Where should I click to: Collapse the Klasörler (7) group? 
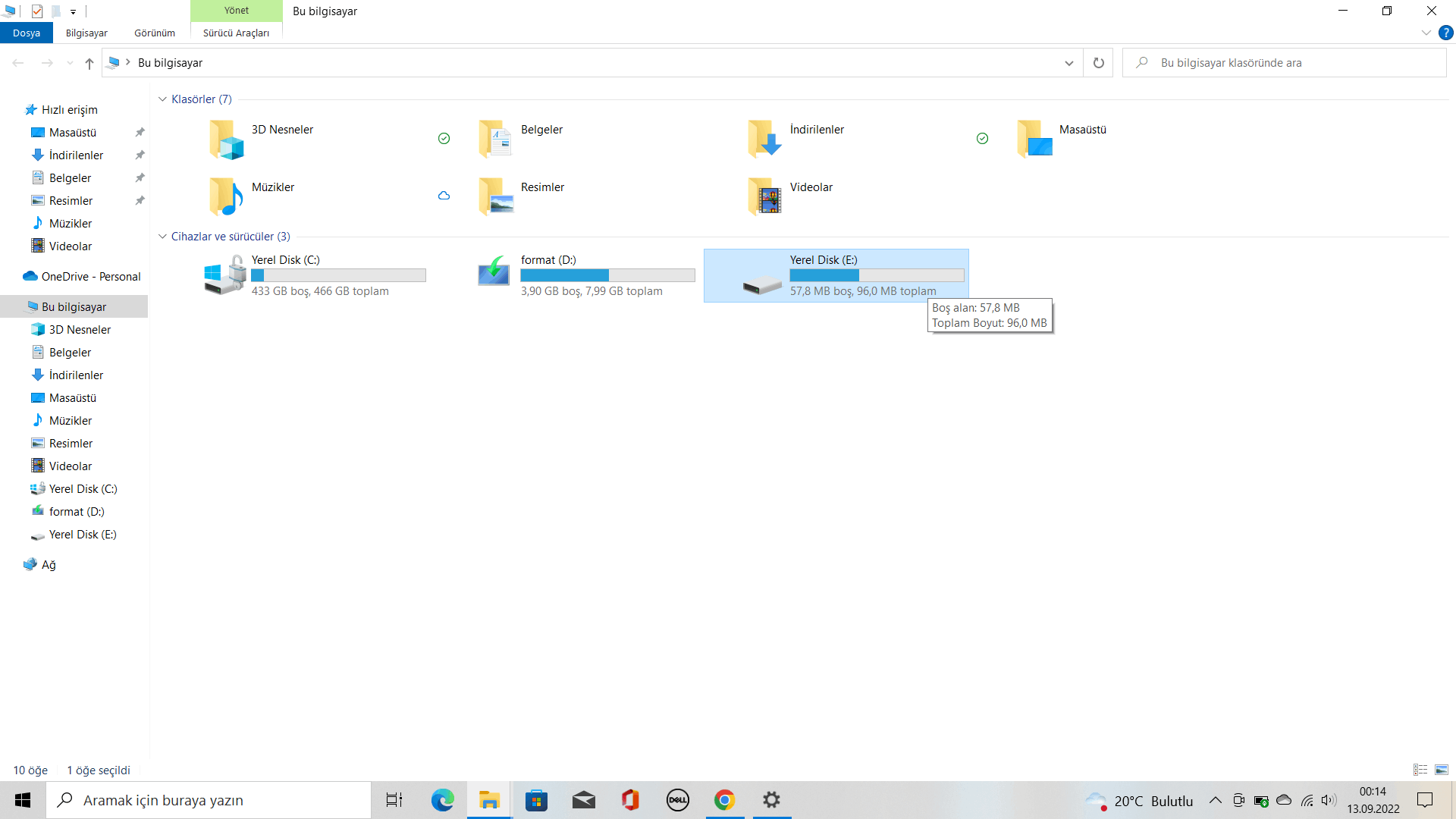tap(162, 99)
